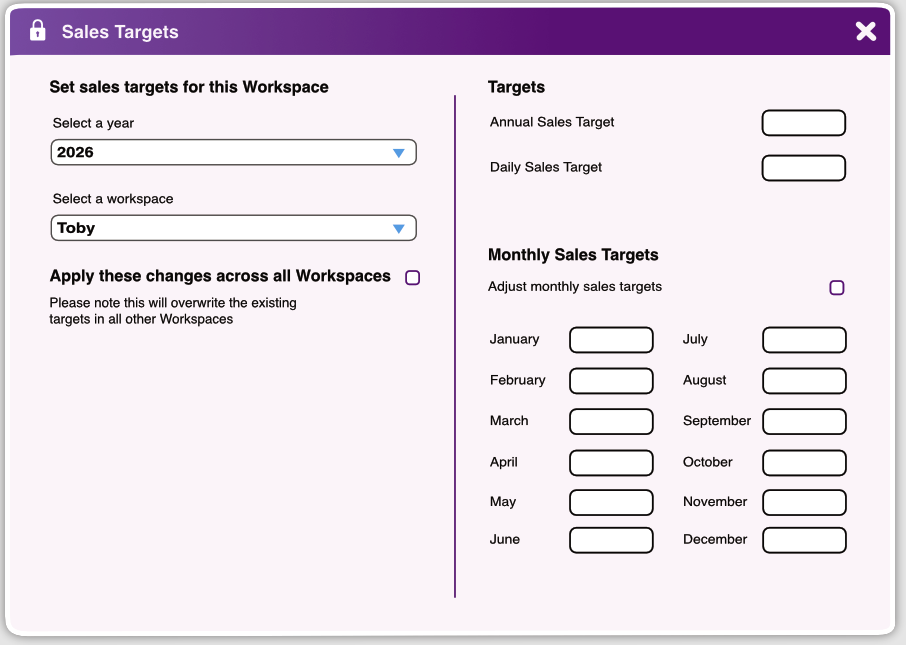This screenshot has height=645, width=906.
Task: Click the Adjust monthly sales targets label
Action: 575,287
